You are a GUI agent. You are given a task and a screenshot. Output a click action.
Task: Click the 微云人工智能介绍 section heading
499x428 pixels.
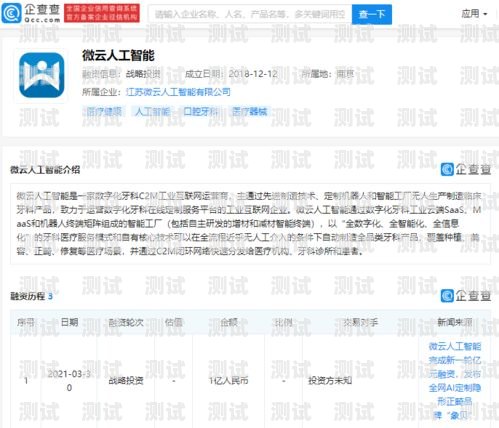(x=45, y=170)
